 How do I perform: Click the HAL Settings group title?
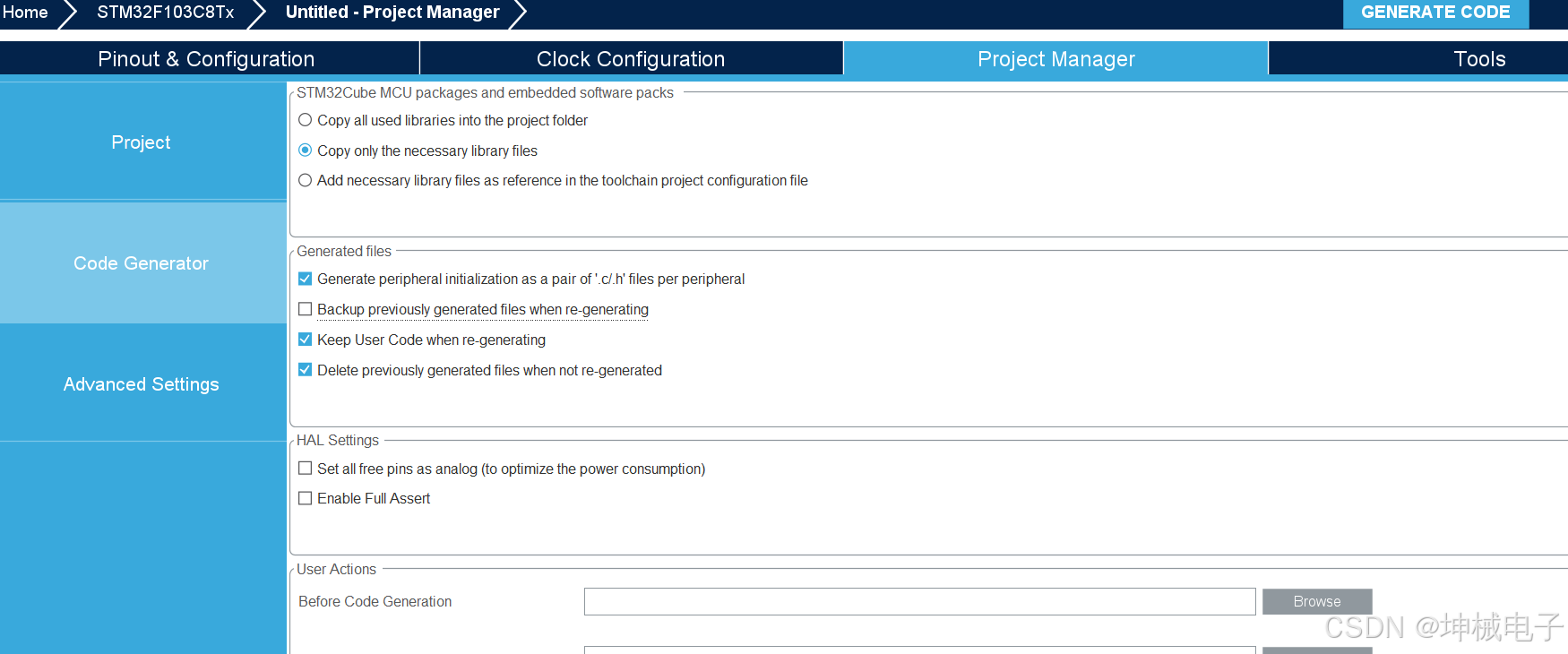click(x=338, y=440)
